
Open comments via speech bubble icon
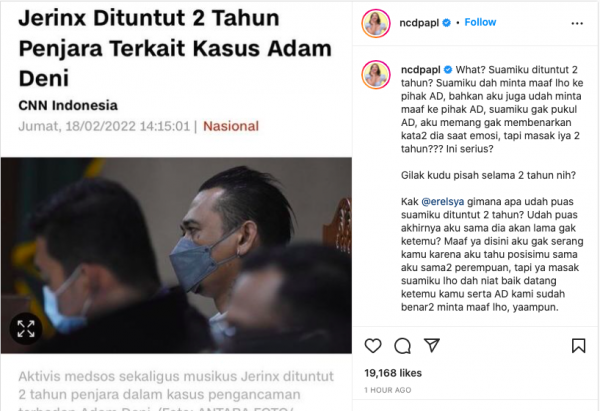(x=403, y=346)
